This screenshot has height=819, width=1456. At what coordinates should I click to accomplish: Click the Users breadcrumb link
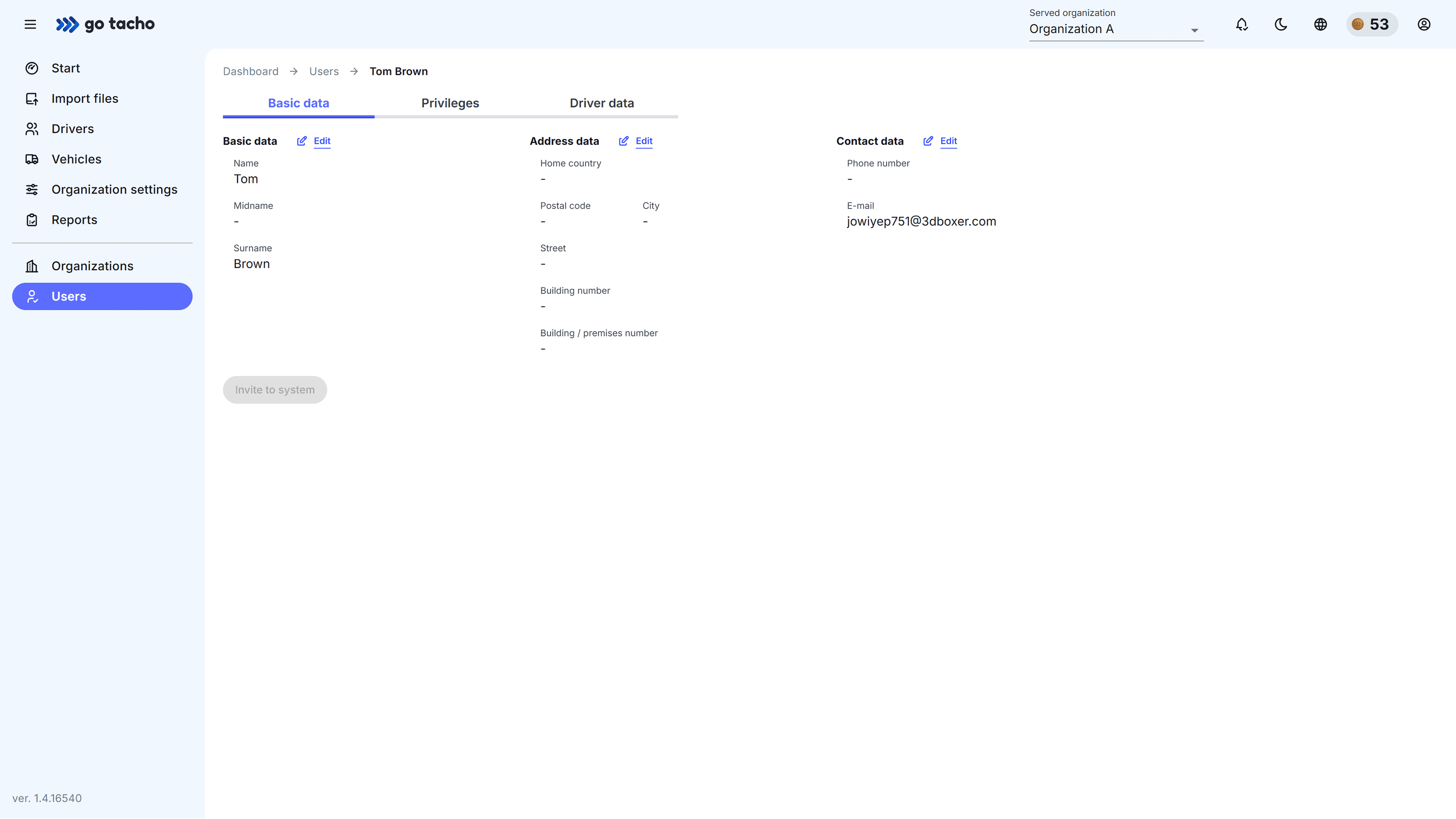click(x=323, y=71)
